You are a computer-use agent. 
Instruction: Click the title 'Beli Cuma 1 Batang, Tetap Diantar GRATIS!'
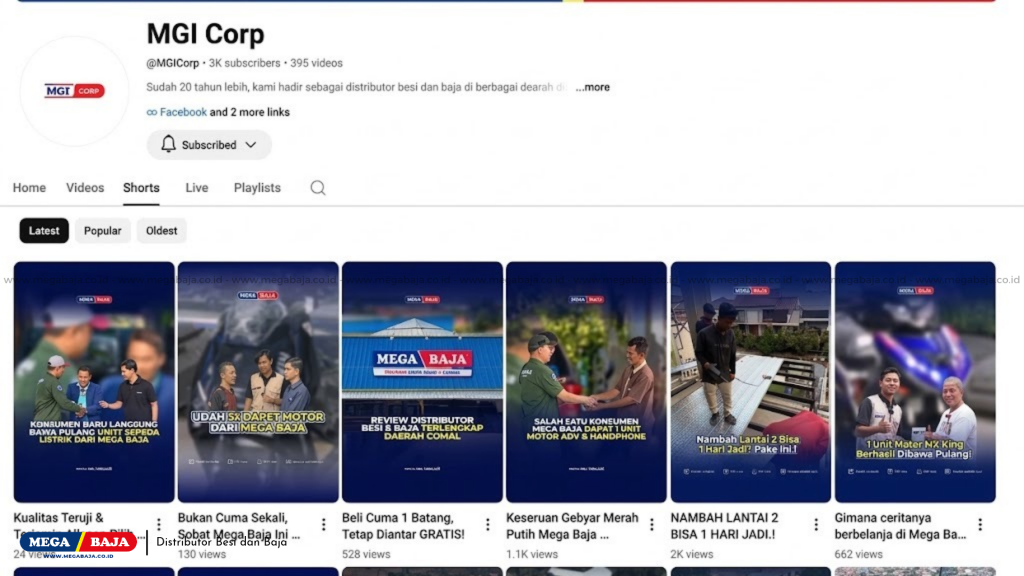pyautogui.click(x=404, y=526)
